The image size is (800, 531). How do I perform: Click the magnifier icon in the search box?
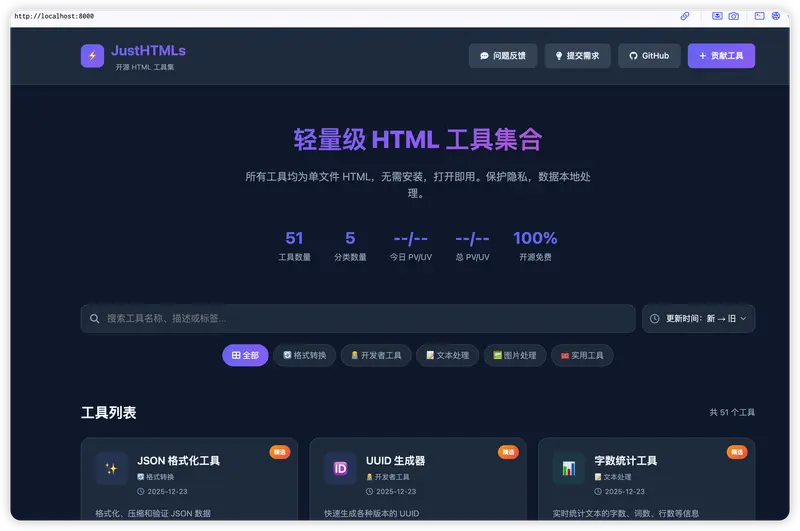[95, 319]
